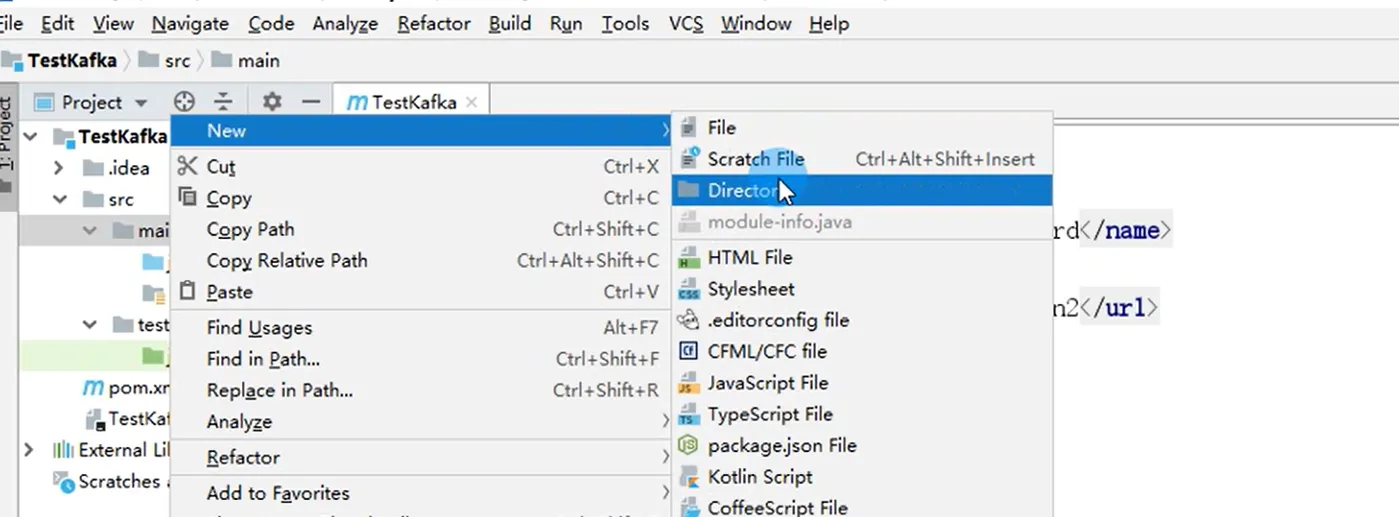This screenshot has height=517, width=1400.
Task: Collapse the src folder
Action: pyautogui.click(x=59, y=199)
